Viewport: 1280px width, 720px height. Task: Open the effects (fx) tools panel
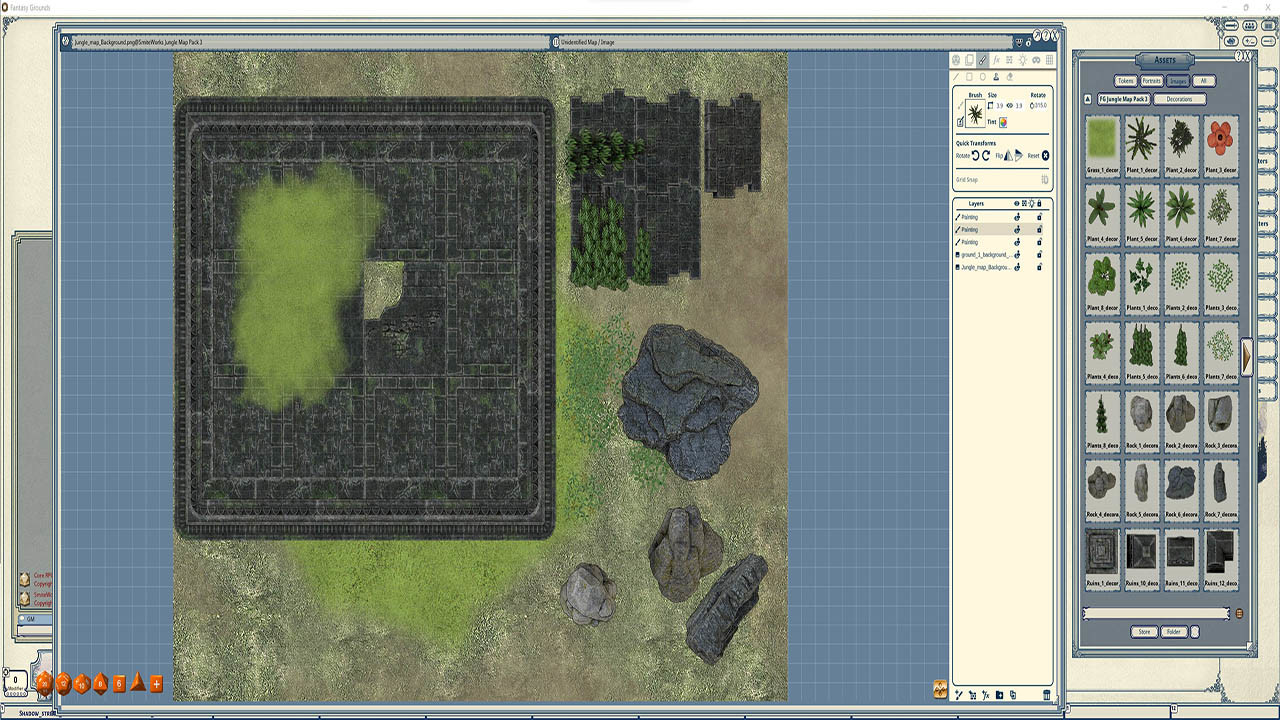(998, 60)
